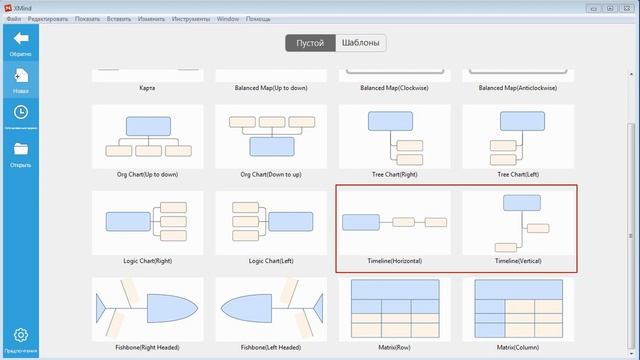640x360 pixels.
Task: Select the Timeline(Vertical) thumbnail
Action: 518,223
